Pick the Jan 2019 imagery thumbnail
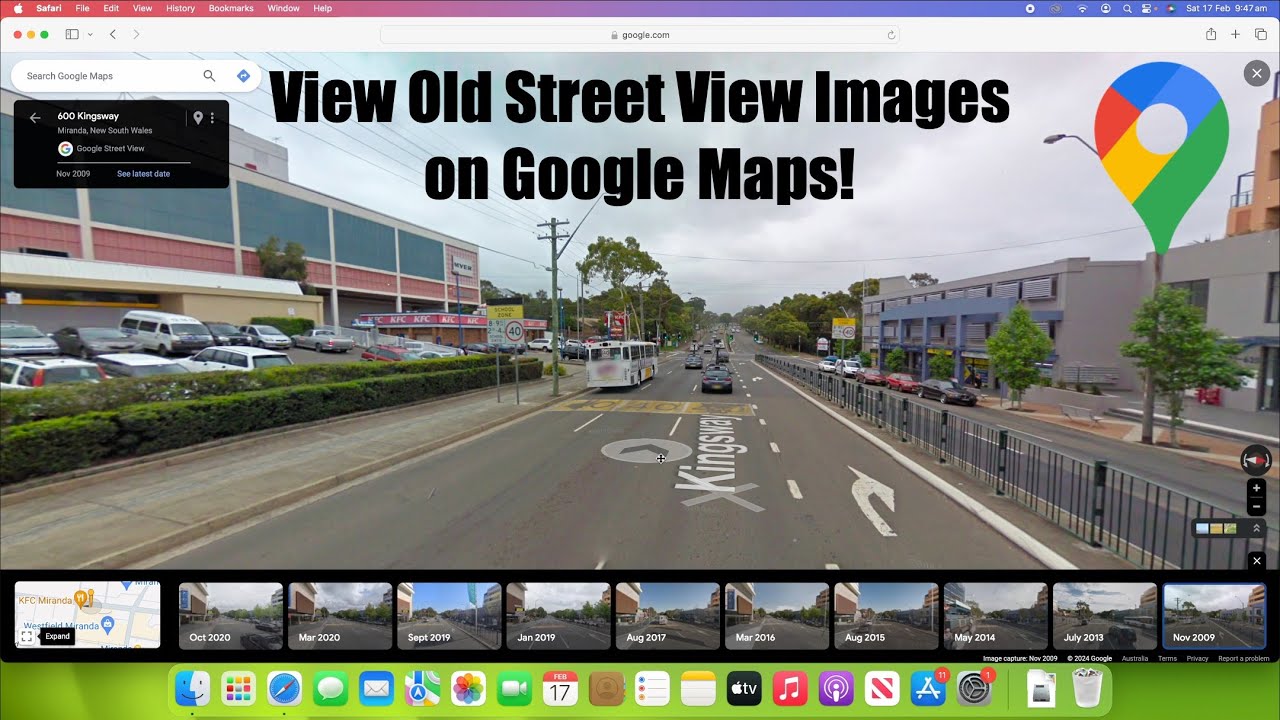The width and height of the screenshot is (1280, 720). click(558, 616)
